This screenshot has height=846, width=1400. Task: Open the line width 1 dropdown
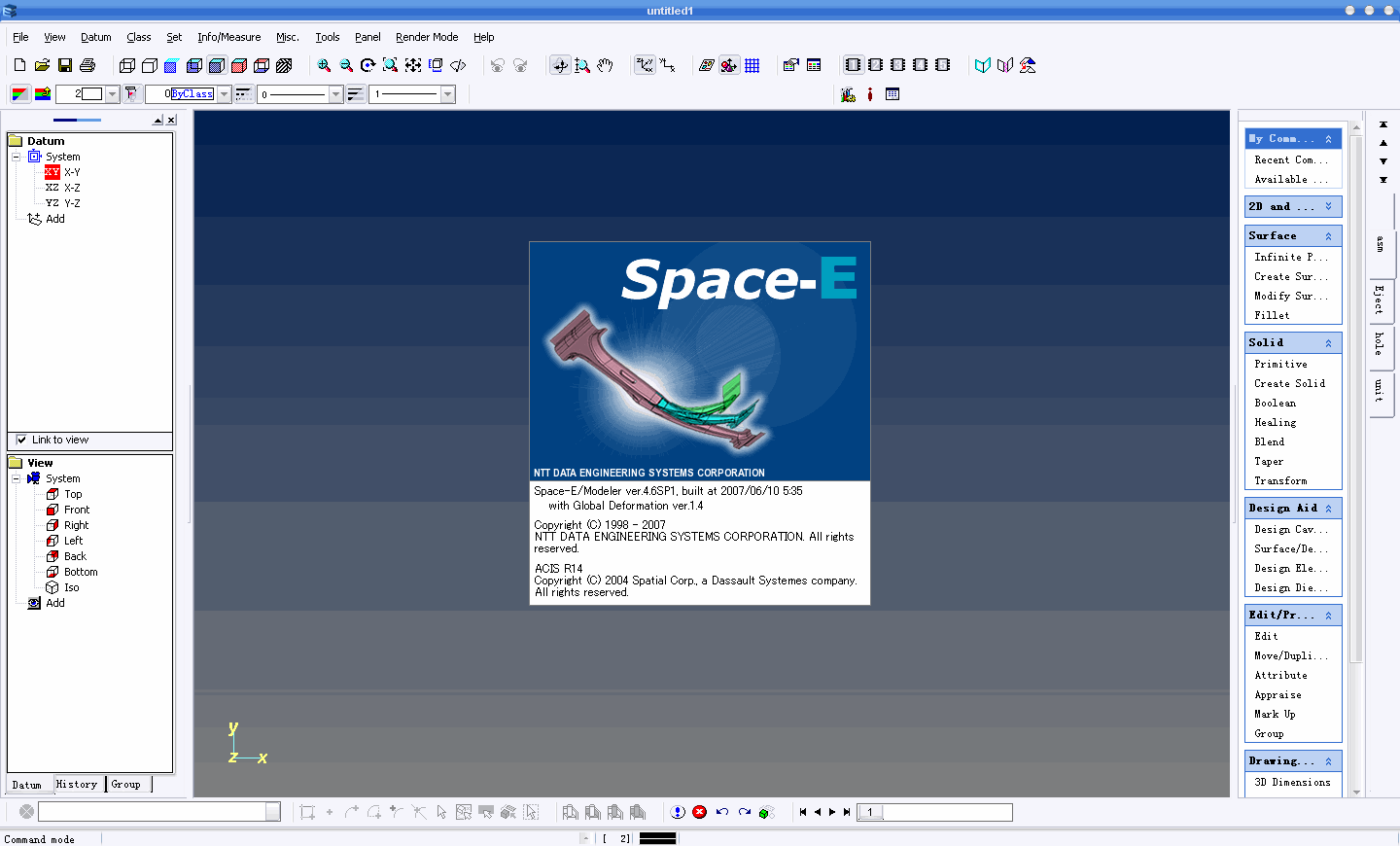coord(448,94)
